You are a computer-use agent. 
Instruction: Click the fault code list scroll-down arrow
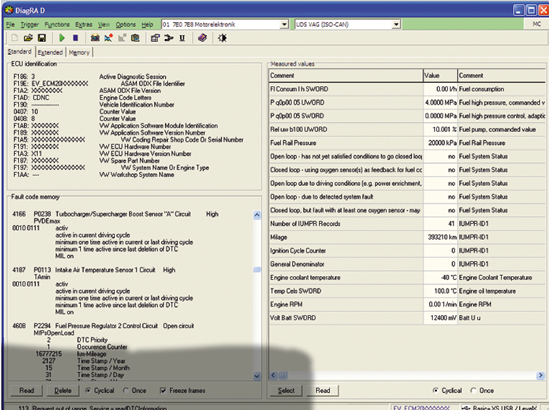[257, 376]
